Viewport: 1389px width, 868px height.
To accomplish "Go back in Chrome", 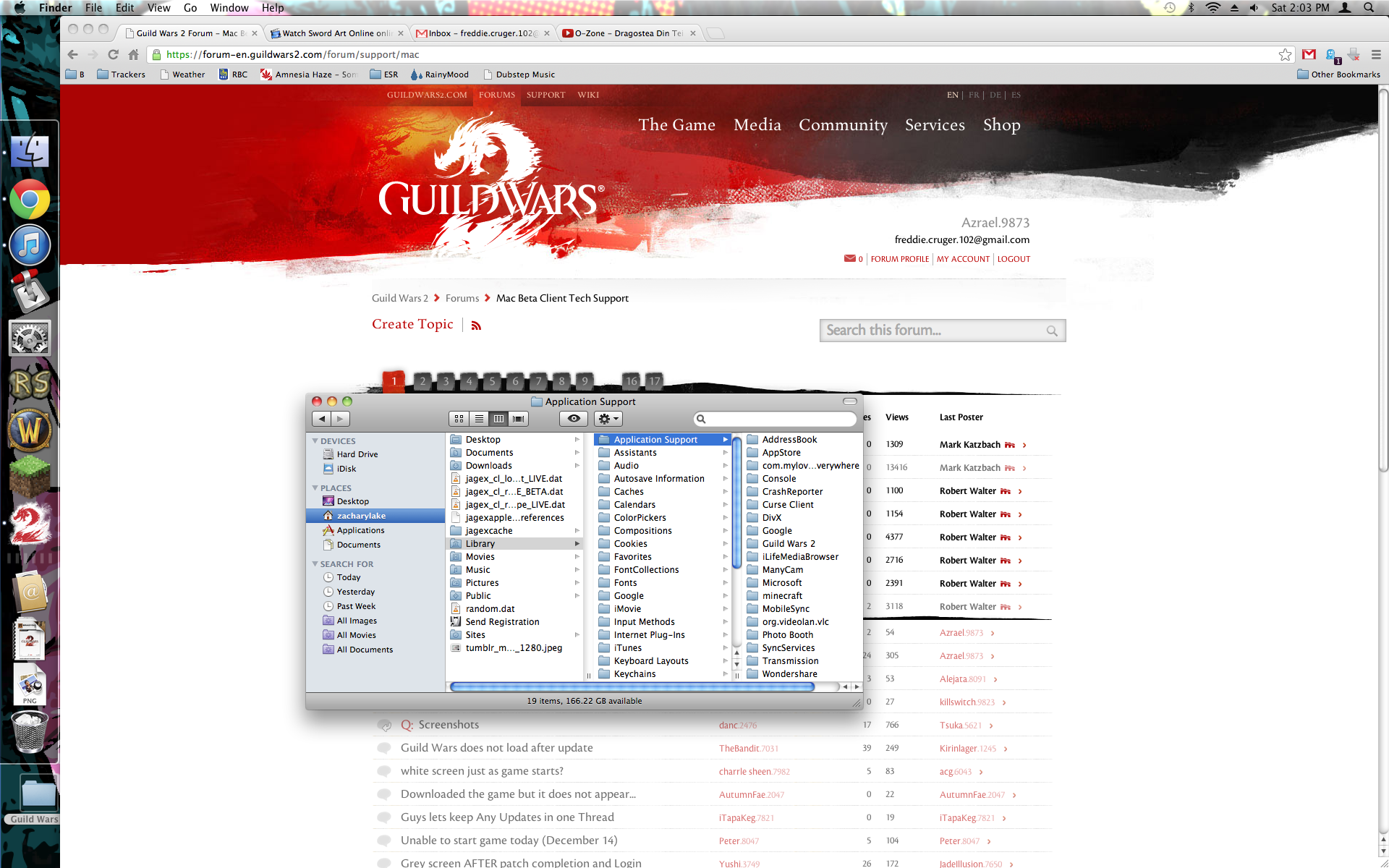I will tap(72, 54).
